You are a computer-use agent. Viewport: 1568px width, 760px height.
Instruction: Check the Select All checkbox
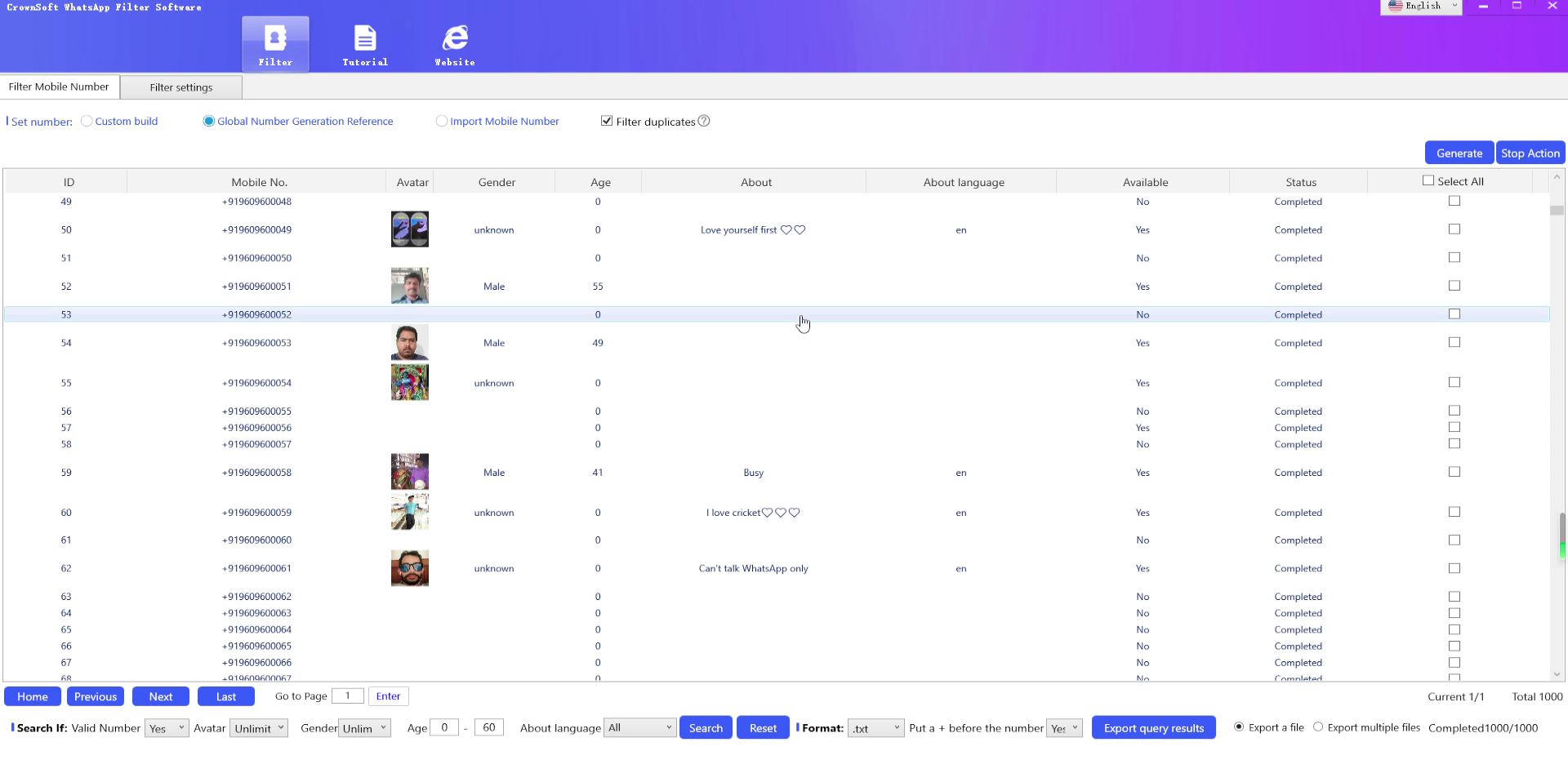[1428, 180]
